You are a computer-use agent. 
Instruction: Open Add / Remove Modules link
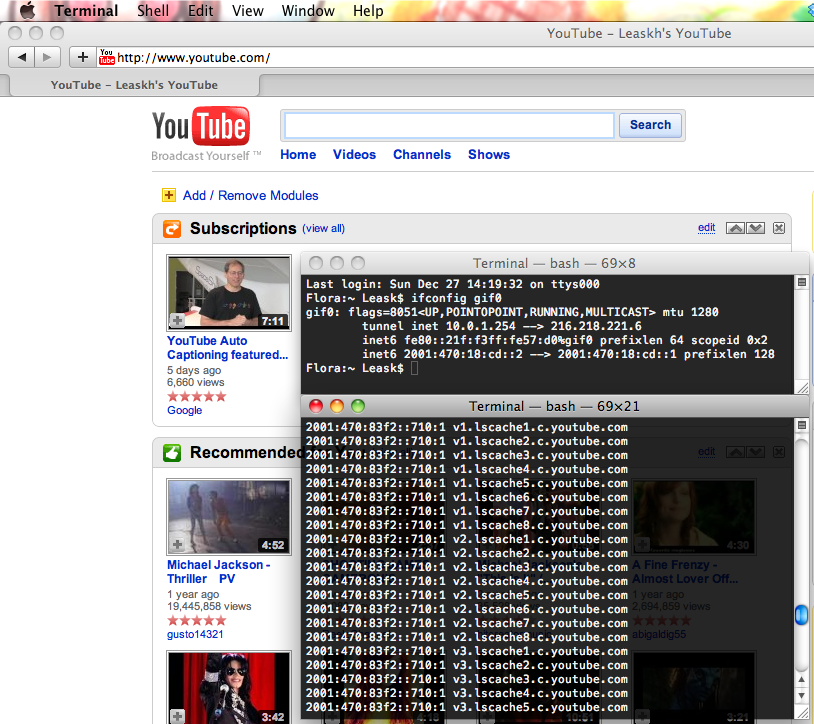250,196
